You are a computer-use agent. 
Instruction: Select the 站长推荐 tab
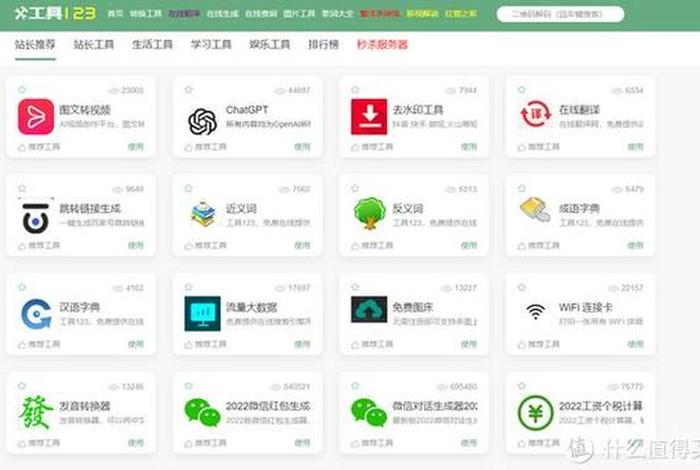tap(35, 44)
